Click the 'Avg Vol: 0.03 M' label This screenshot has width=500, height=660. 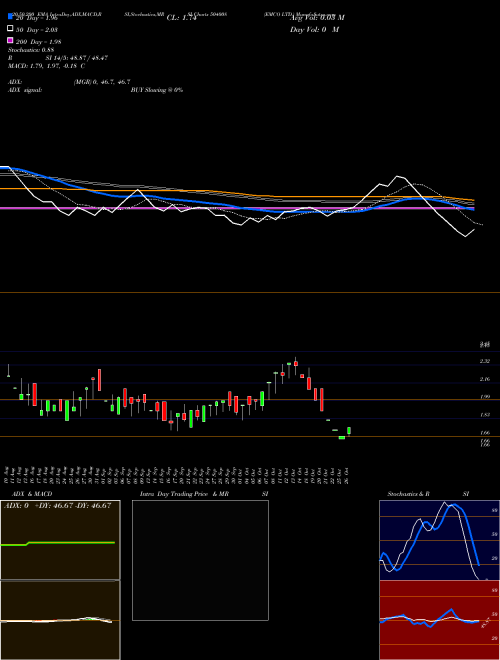coord(317,18)
